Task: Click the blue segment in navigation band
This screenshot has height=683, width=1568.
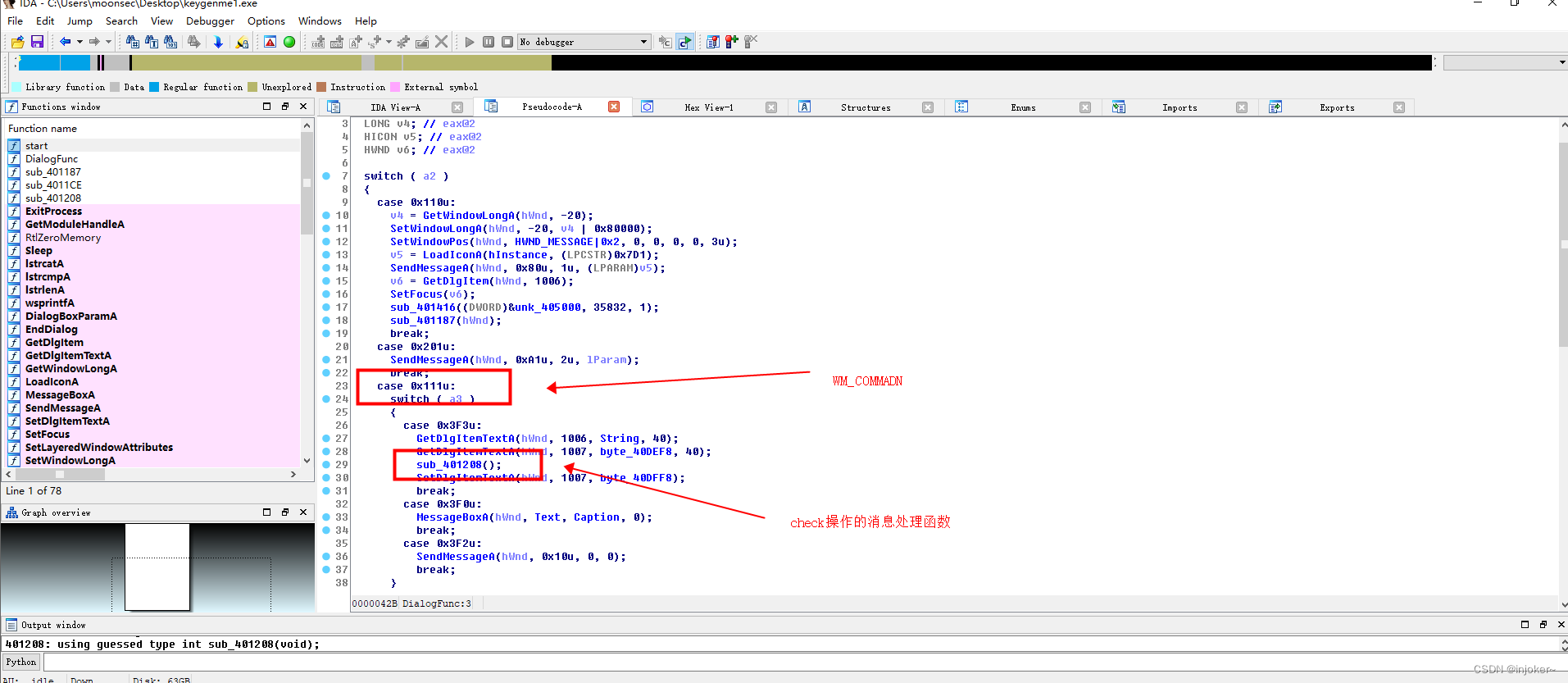Action: 54,62
